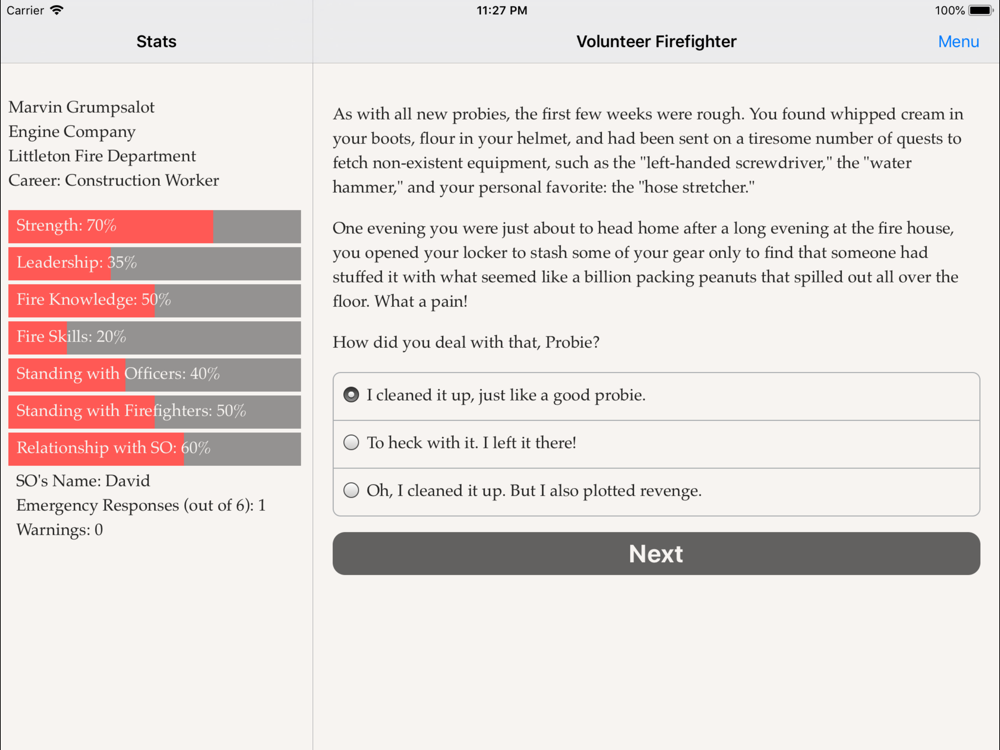Click Relationship with SO 60% bar
1000x750 pixels.
[x=154, y=448]
